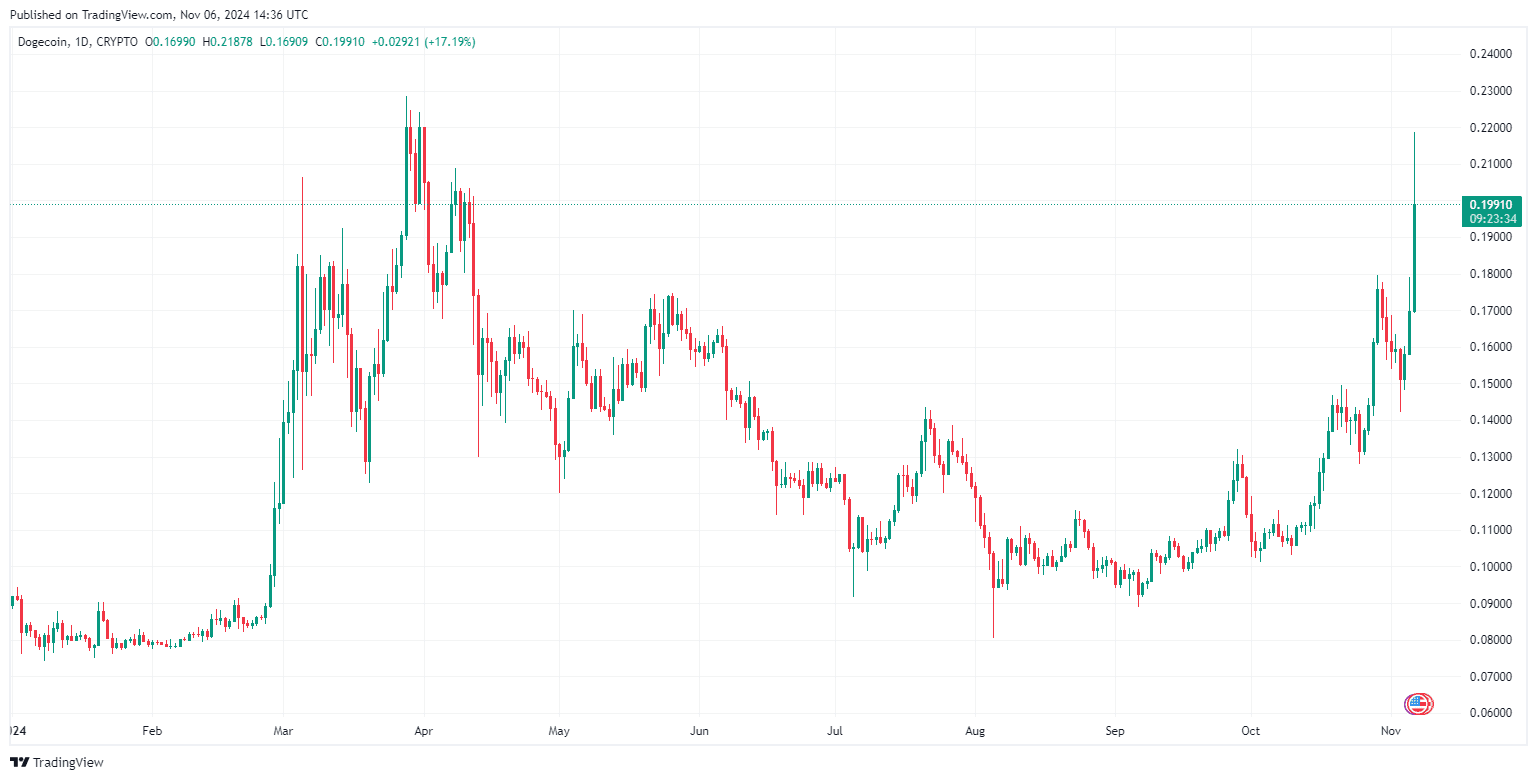Click the 0.06000 price axis label
This screenshot has height=780, width=1537.
[1491, 713]
